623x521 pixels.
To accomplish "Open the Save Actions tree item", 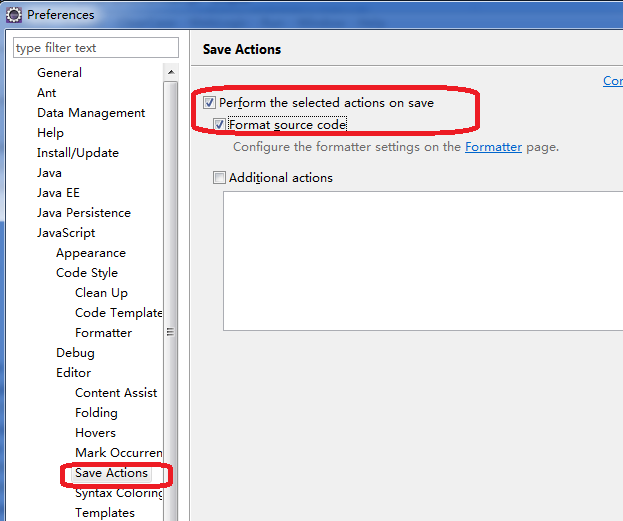I will (x=111, y=473).
